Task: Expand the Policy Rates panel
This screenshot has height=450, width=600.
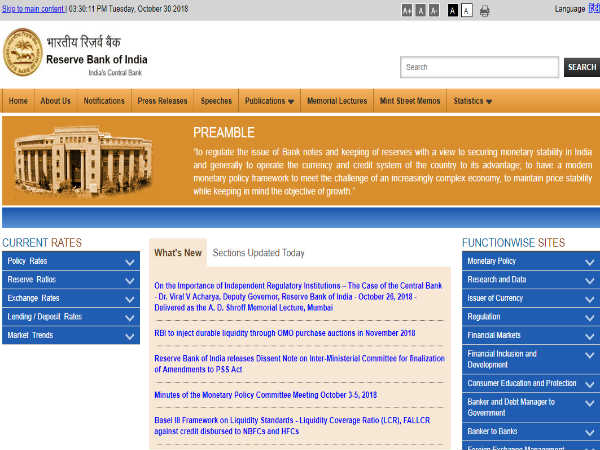Action: click(71, 261)
